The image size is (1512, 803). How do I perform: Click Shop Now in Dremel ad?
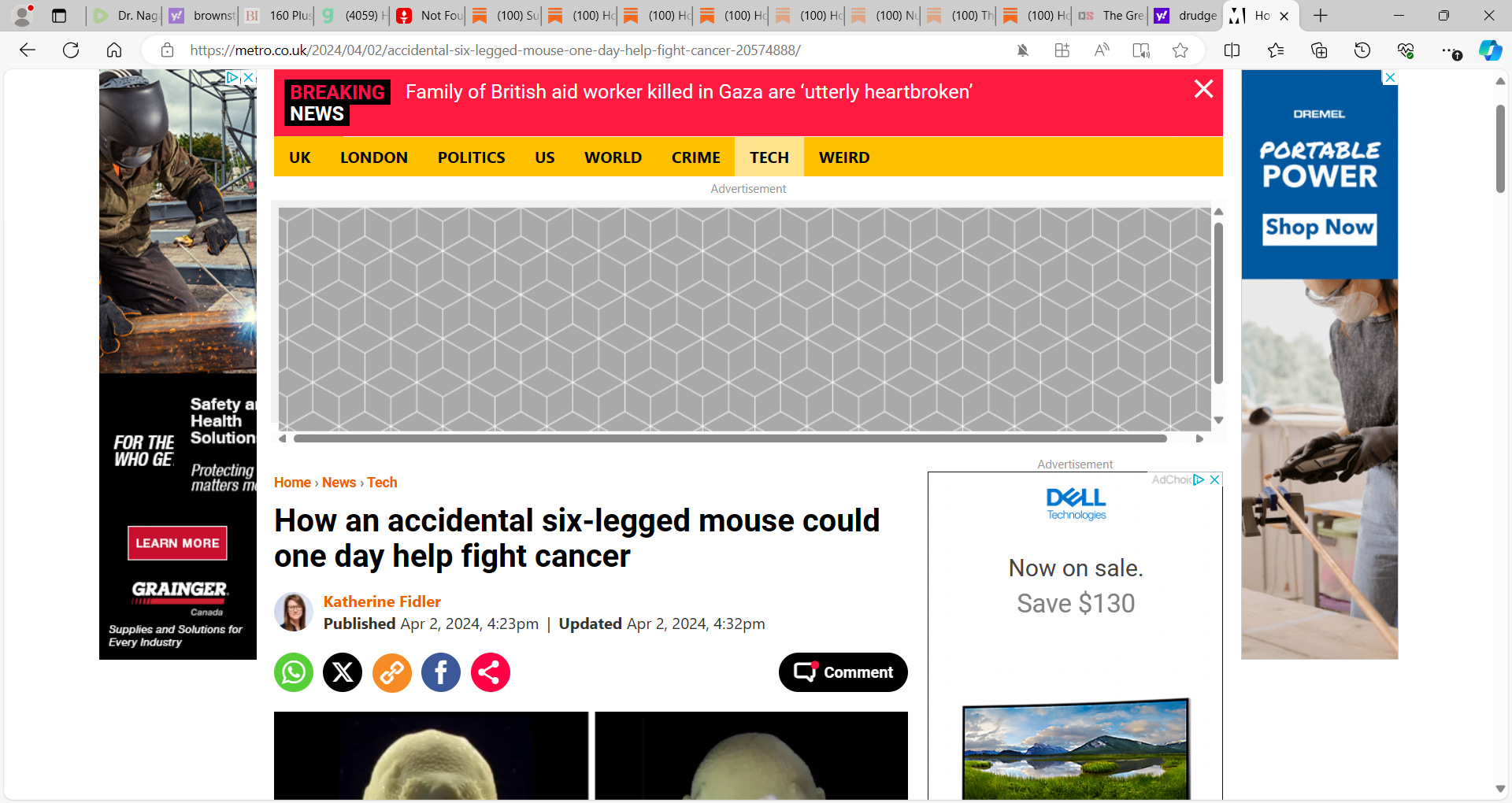point(1319,228)
